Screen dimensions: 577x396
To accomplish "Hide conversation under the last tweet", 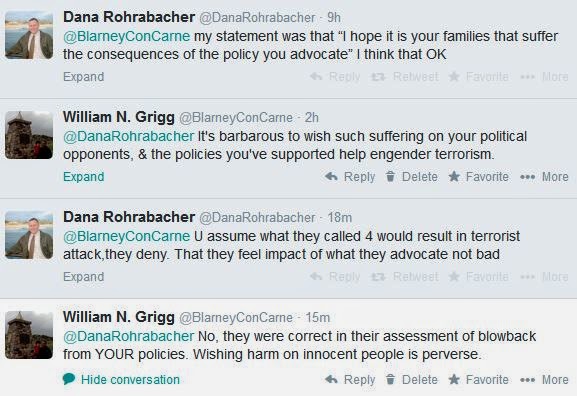I will point(121,379).
